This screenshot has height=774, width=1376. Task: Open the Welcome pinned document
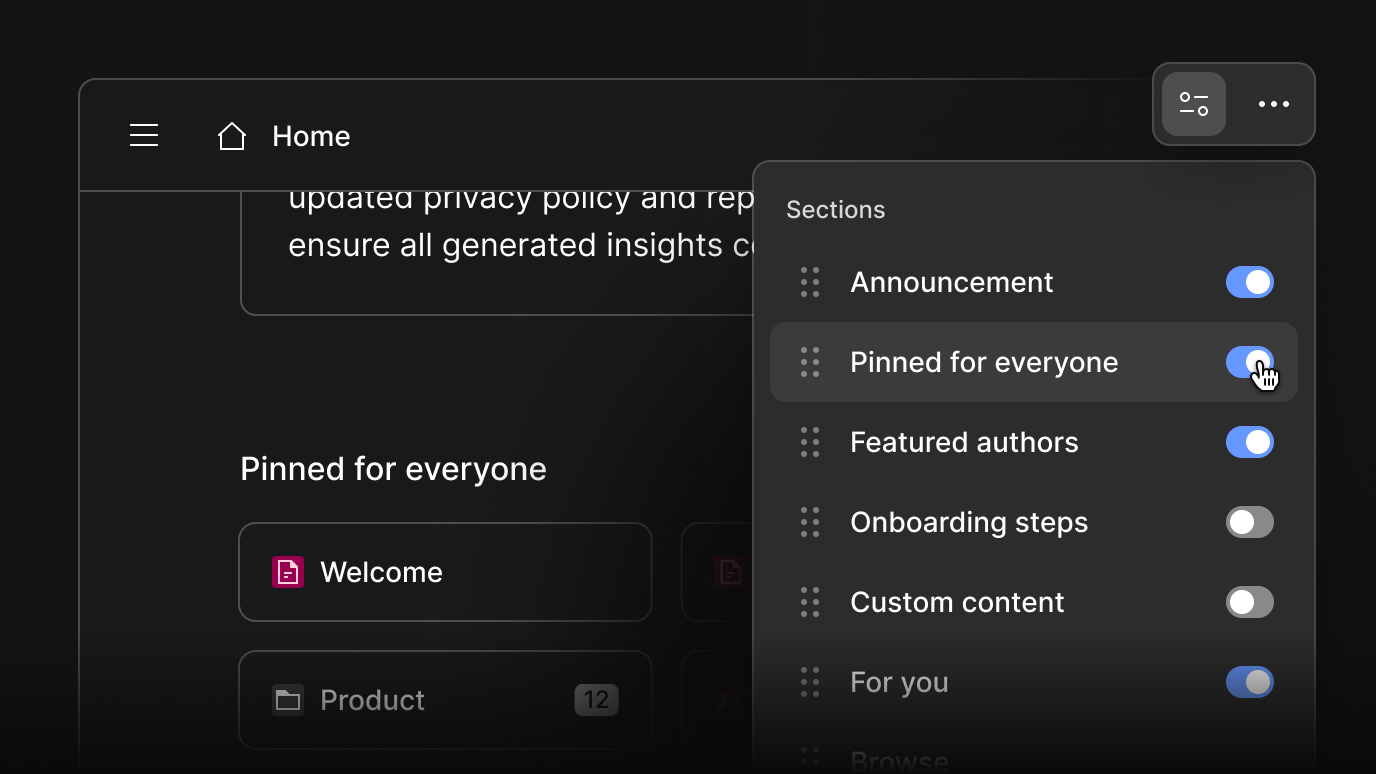coord(445,572)
